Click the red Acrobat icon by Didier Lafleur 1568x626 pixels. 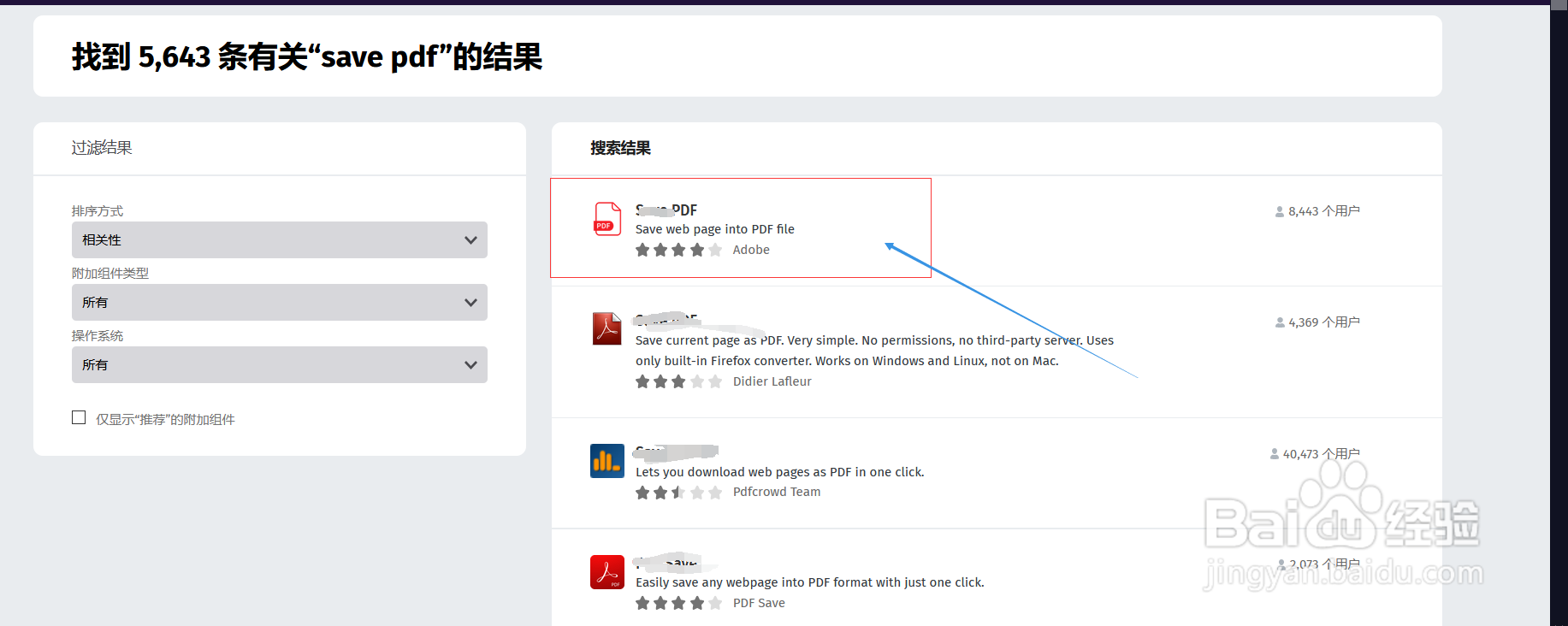607,328
